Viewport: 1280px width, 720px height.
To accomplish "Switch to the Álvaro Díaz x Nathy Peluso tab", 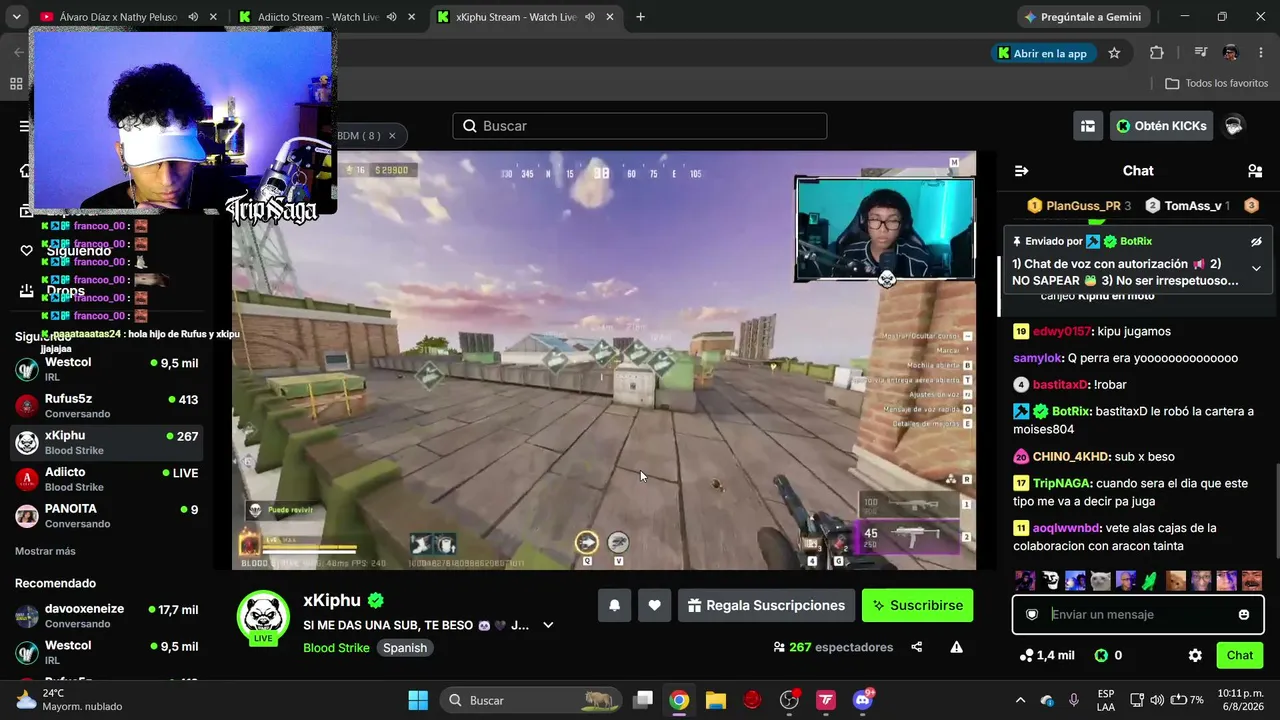I will [118, 17].
